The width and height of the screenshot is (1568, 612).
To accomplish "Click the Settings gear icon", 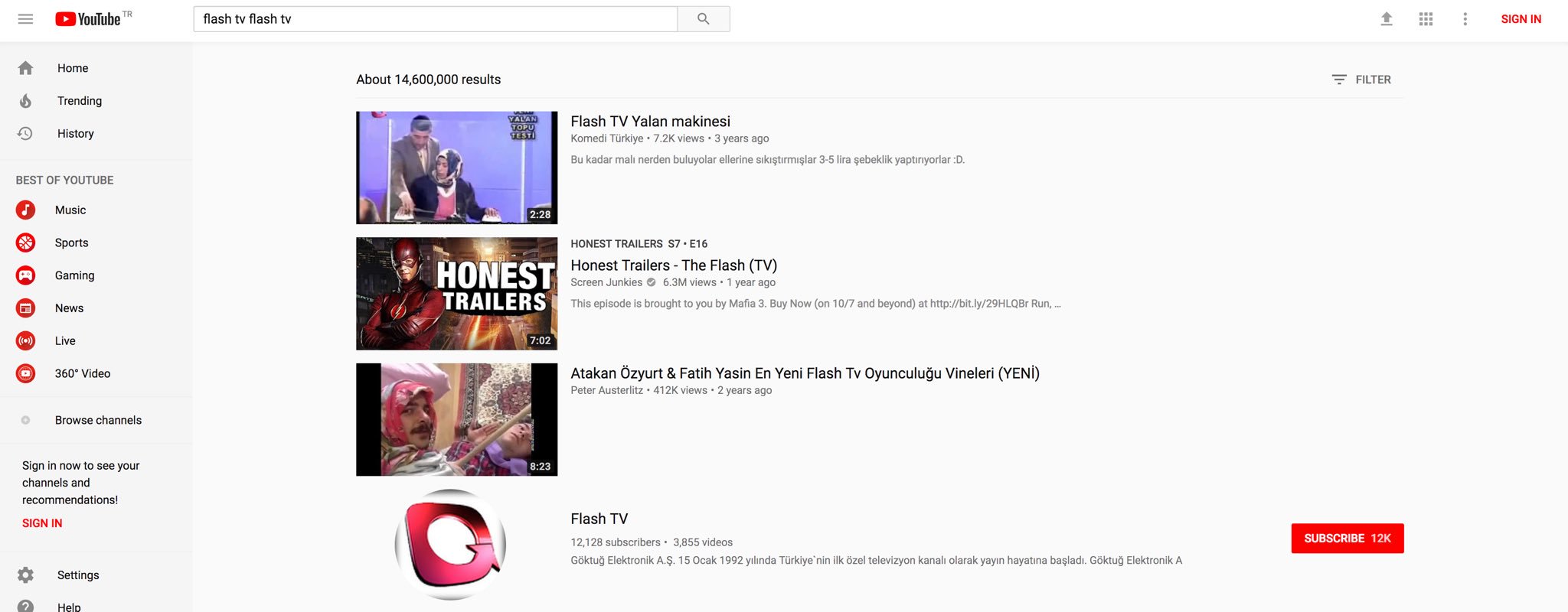I will (x=25, y=575).
